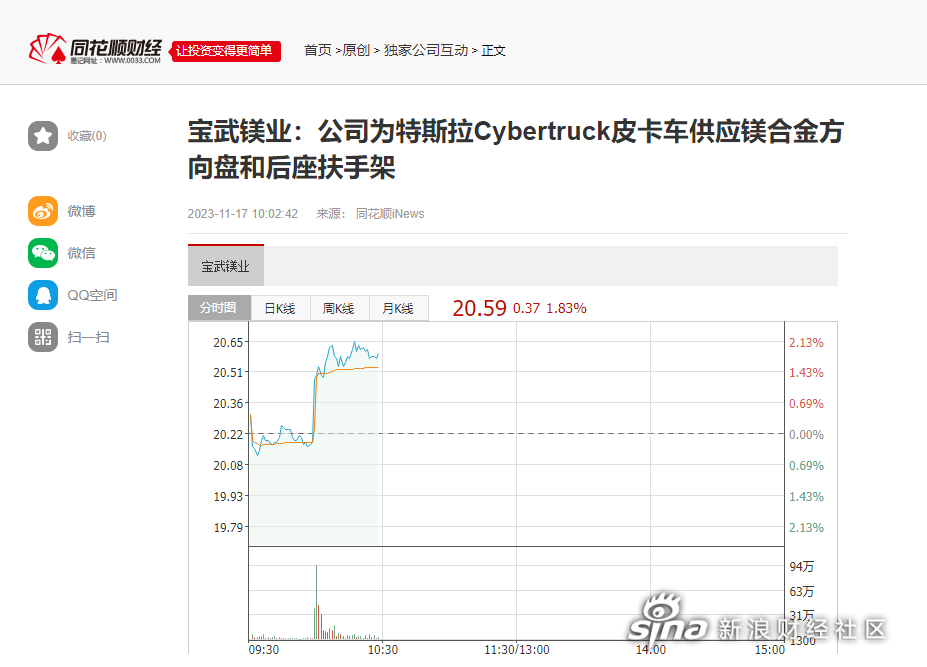Click the 0.00% axis label
This screenshot has width=927, height=667.
tap(806, 435)
